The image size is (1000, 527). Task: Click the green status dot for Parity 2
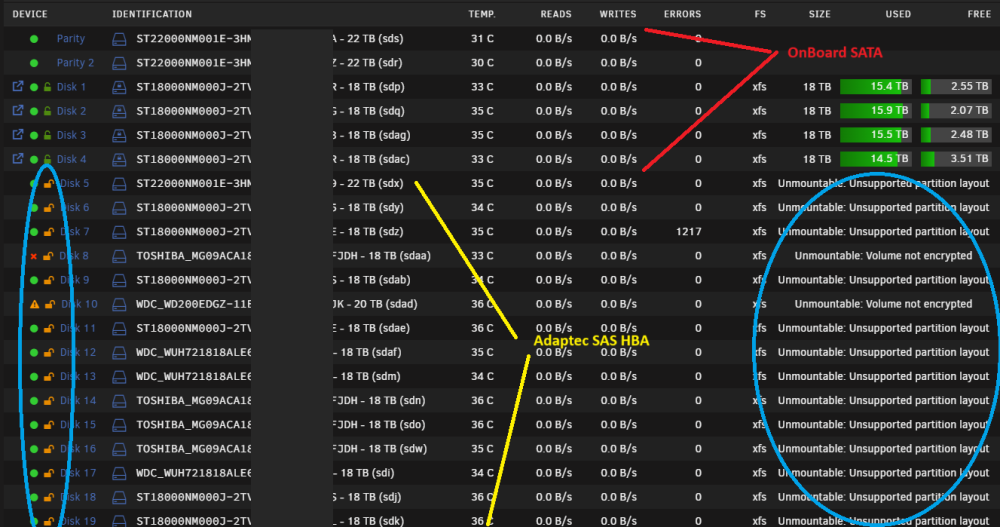pyautogui.click(x=34, y=63)
